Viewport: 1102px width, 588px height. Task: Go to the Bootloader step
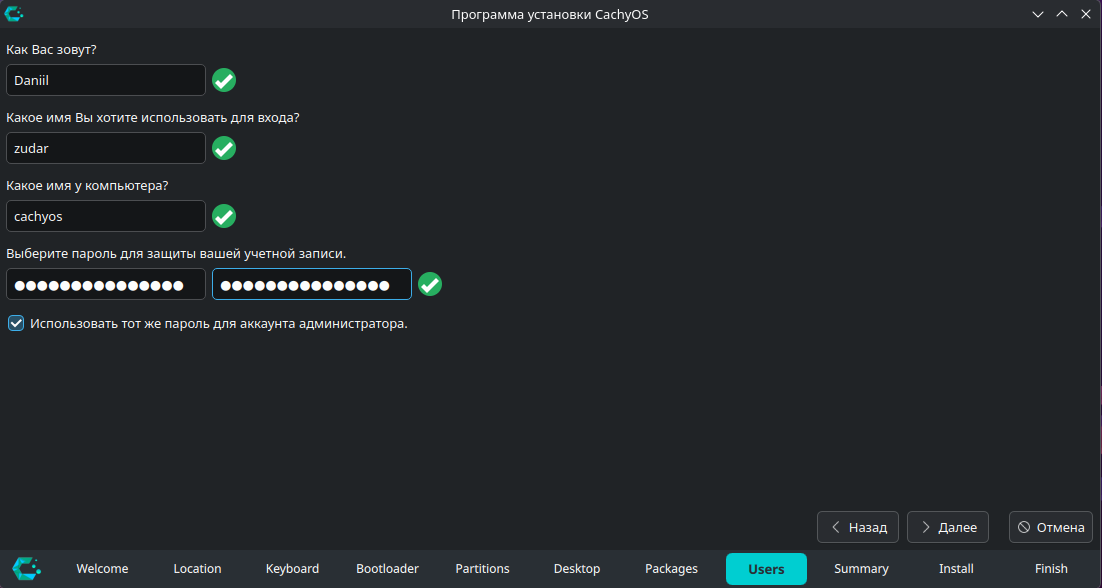click(387, 568)
